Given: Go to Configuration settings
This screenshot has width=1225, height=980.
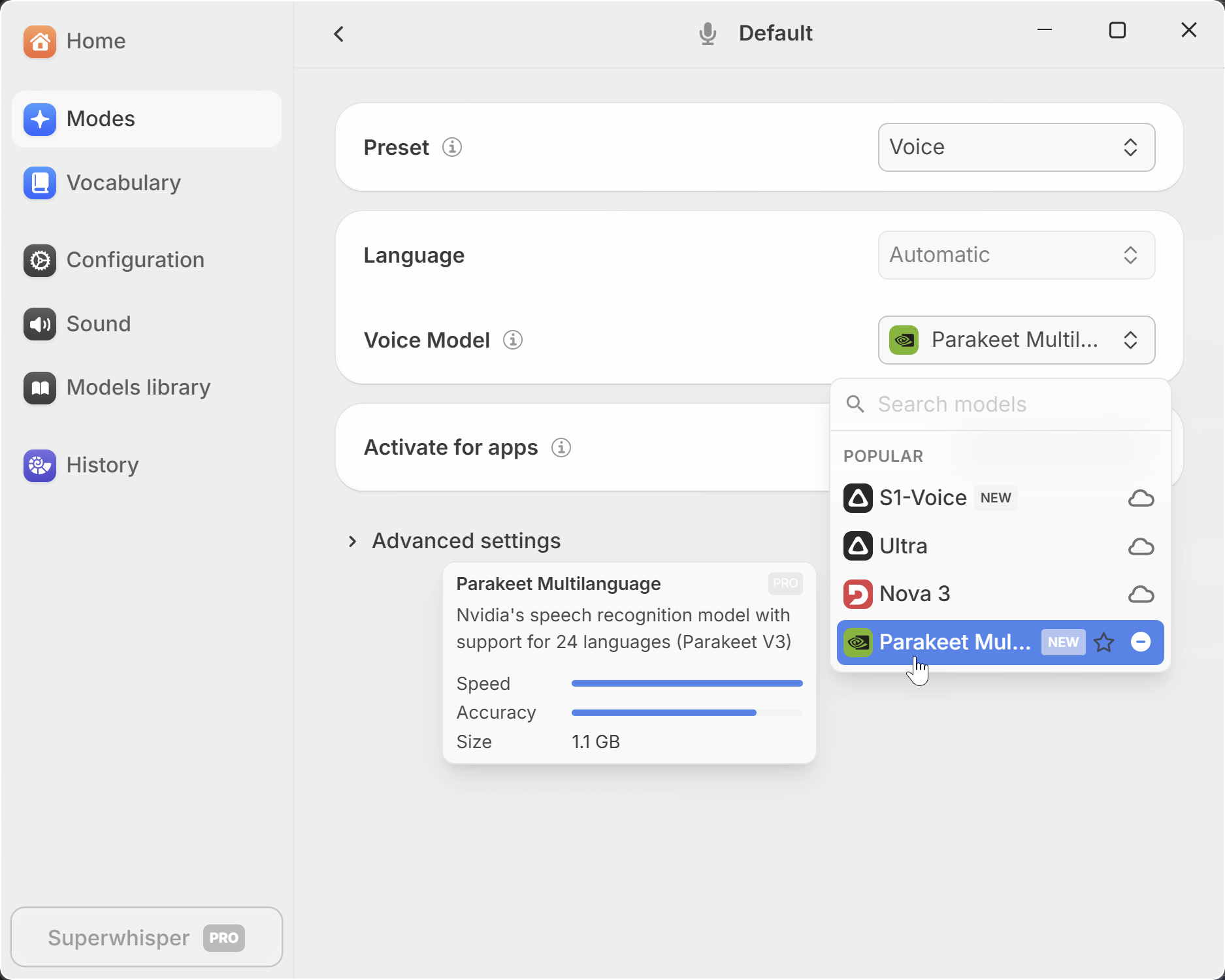Looking at the screenshot, I should pos(146,260).
